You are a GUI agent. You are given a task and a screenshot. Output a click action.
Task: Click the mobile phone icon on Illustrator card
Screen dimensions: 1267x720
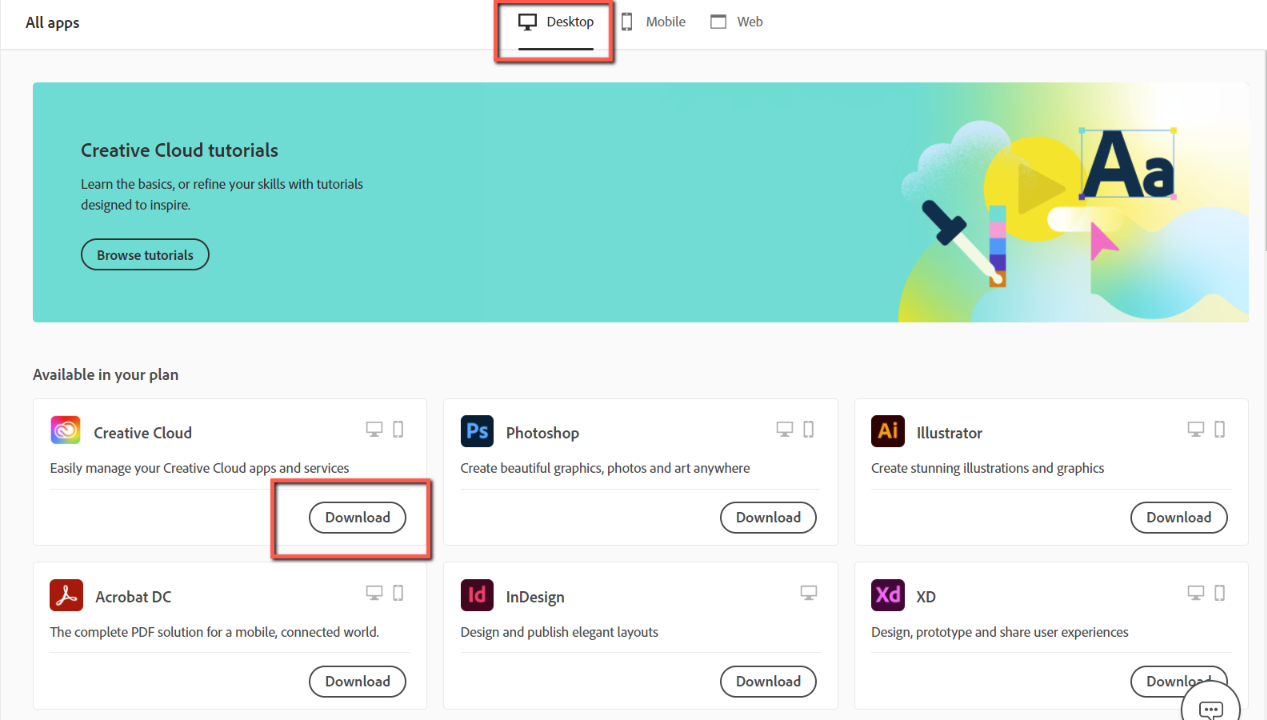[x=1220, y=428]
